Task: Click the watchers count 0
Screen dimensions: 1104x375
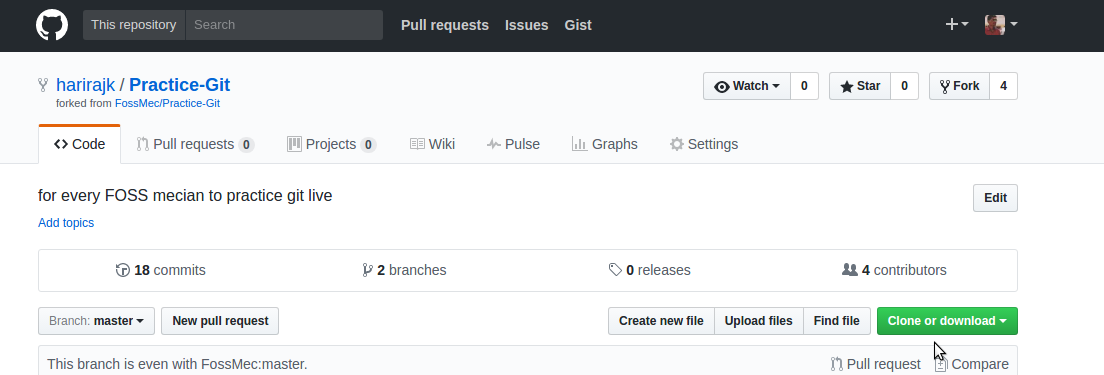Action: tap(804, 86)
